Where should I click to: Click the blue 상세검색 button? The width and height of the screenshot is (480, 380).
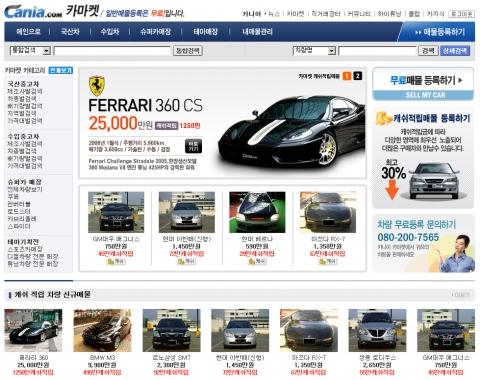tap(455, 51)
